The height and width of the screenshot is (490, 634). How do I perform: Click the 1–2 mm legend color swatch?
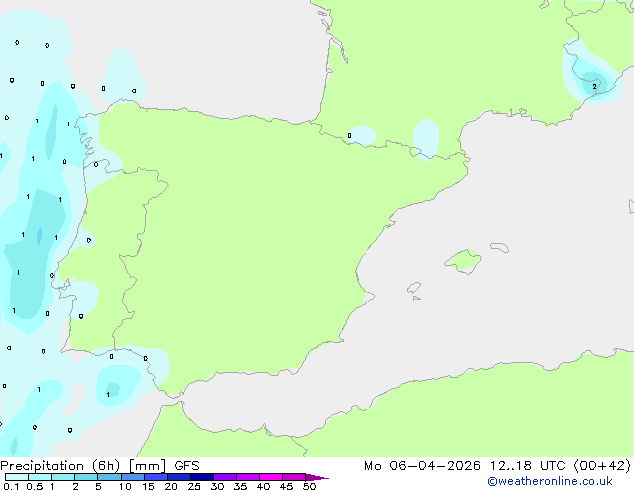[x=63, y=477]
